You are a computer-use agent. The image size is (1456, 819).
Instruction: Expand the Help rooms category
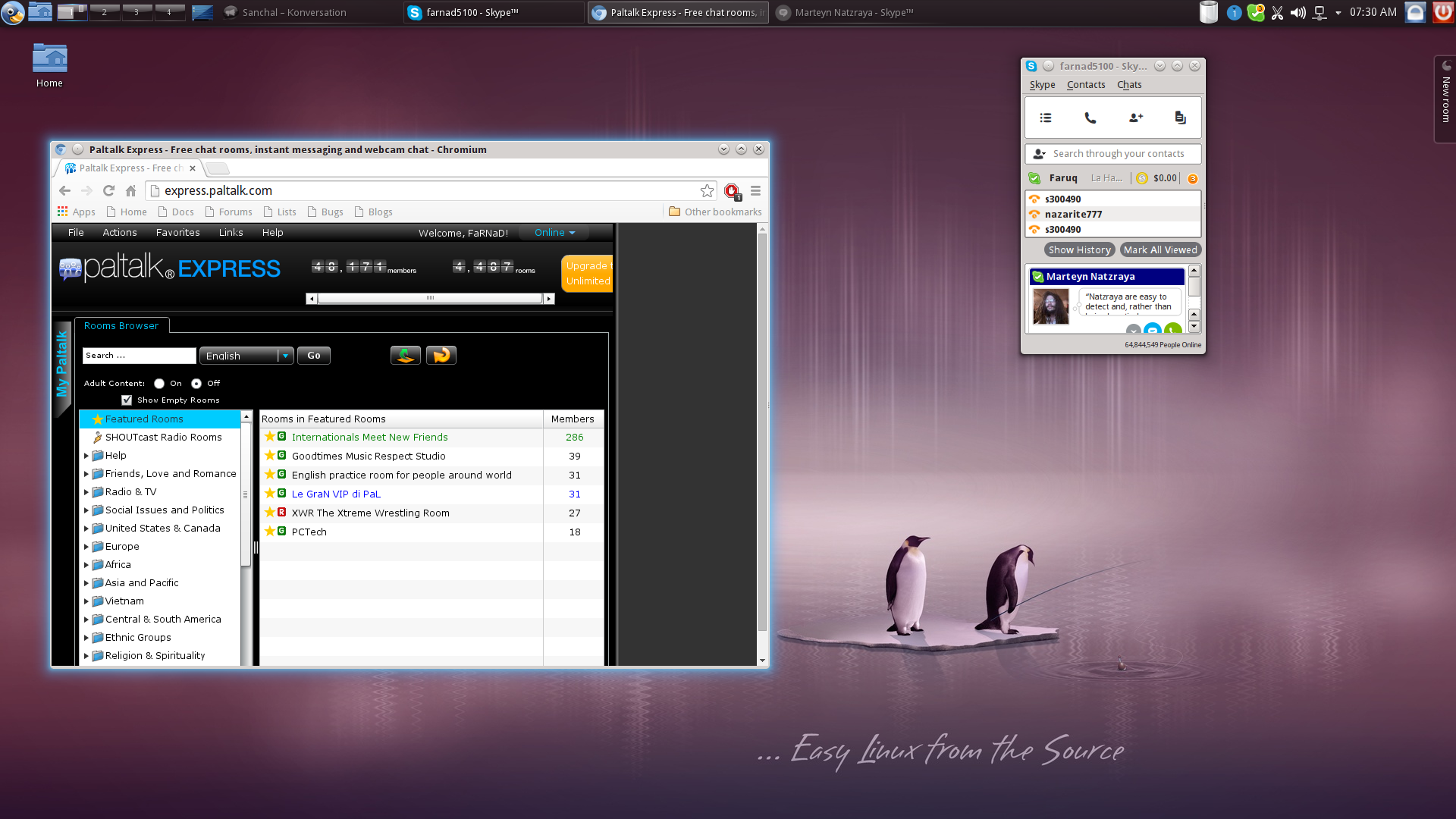[86, 456]
